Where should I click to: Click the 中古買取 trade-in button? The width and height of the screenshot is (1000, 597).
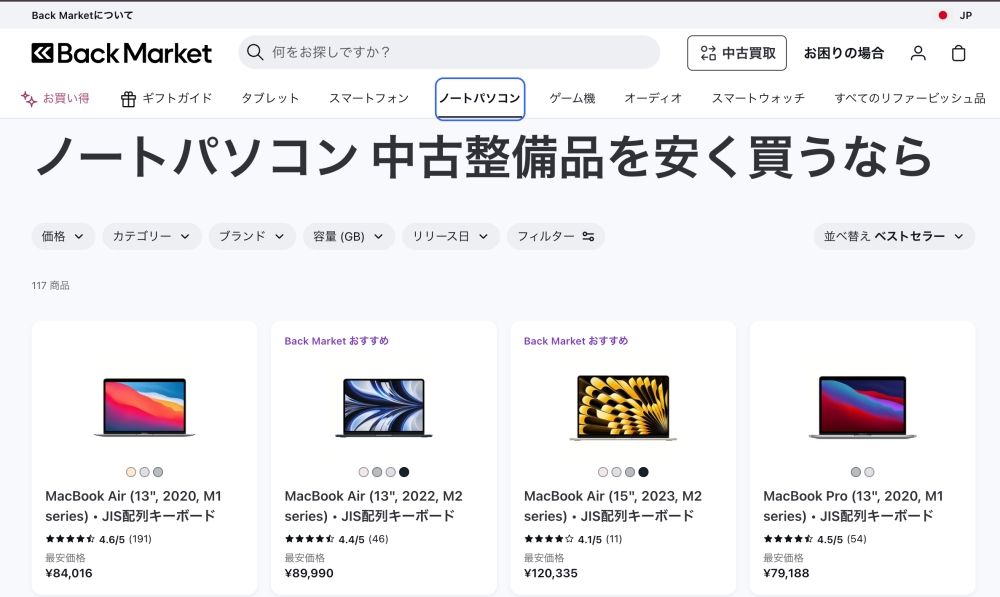pos(737,53)
